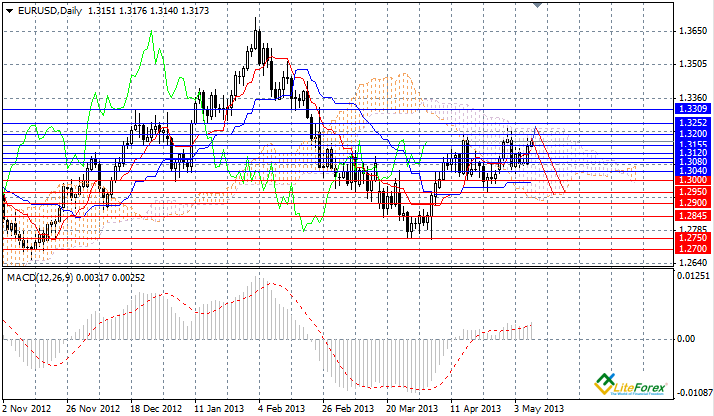Click the 4 Feb 2013 date label

click(281, 409)
